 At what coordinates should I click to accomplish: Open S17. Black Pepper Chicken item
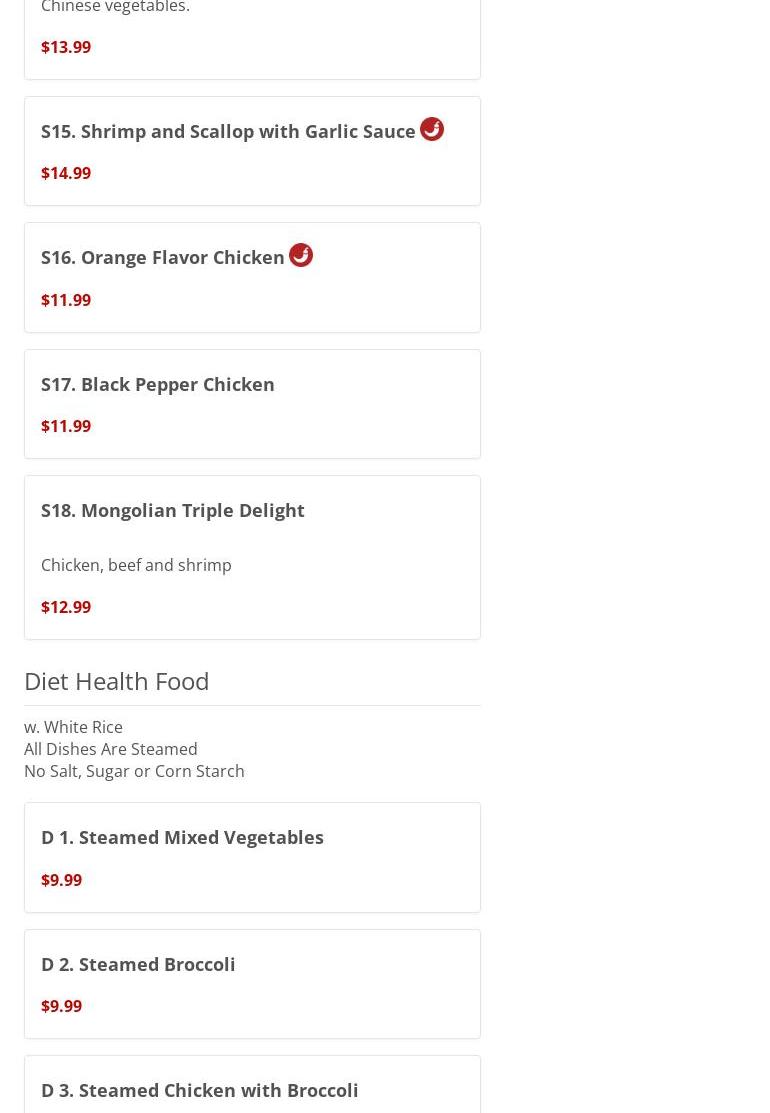(x=158, y=384)
